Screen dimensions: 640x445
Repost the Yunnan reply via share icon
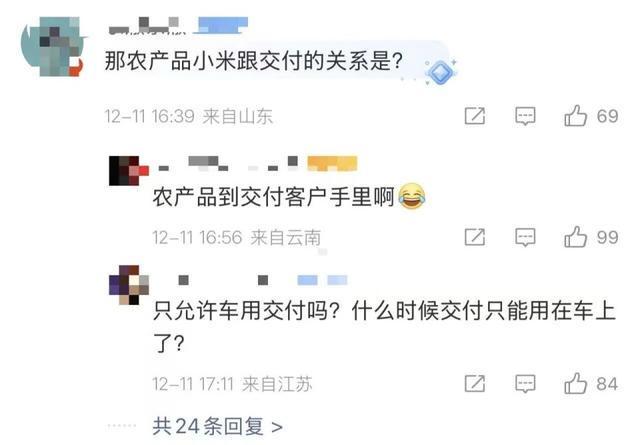coord(475,237)
